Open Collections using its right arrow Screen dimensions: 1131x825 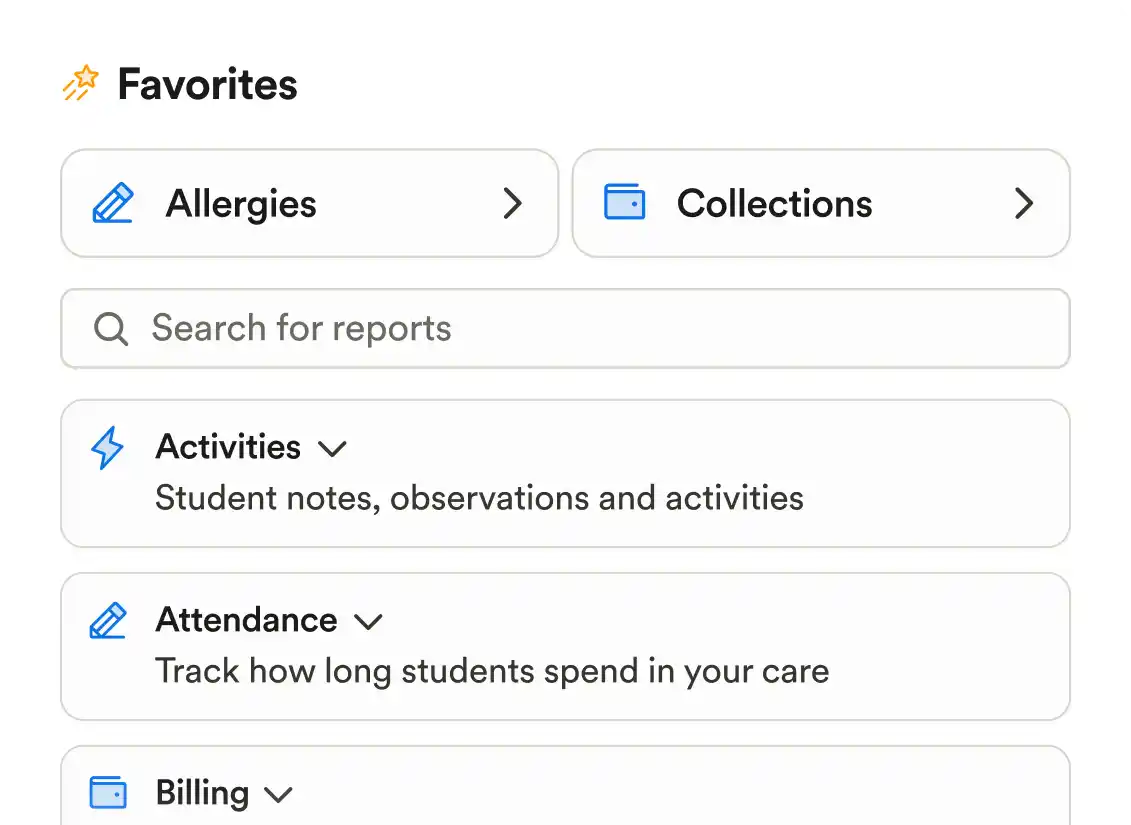click(1023, 203)
